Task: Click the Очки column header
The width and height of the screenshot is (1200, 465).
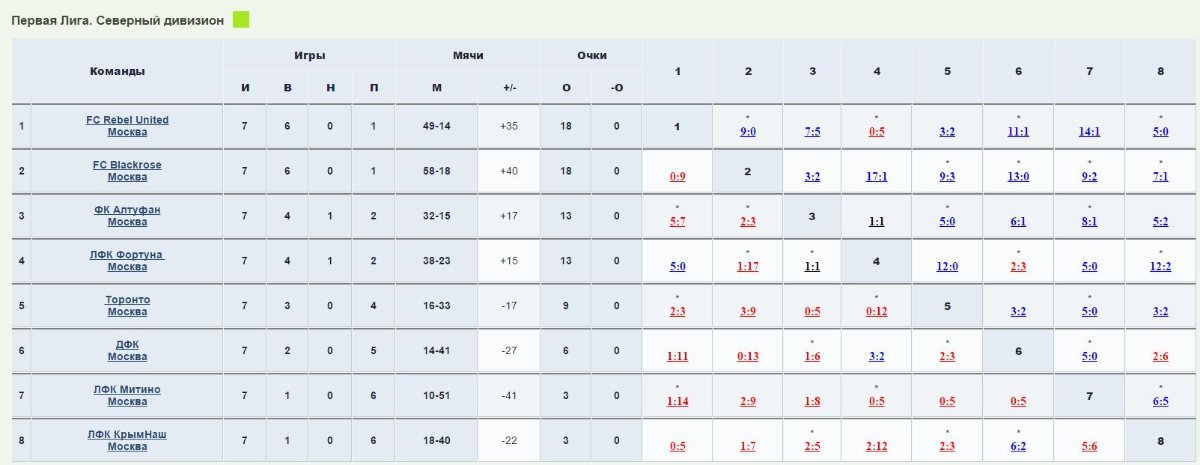Action: (x=591, y=55)
